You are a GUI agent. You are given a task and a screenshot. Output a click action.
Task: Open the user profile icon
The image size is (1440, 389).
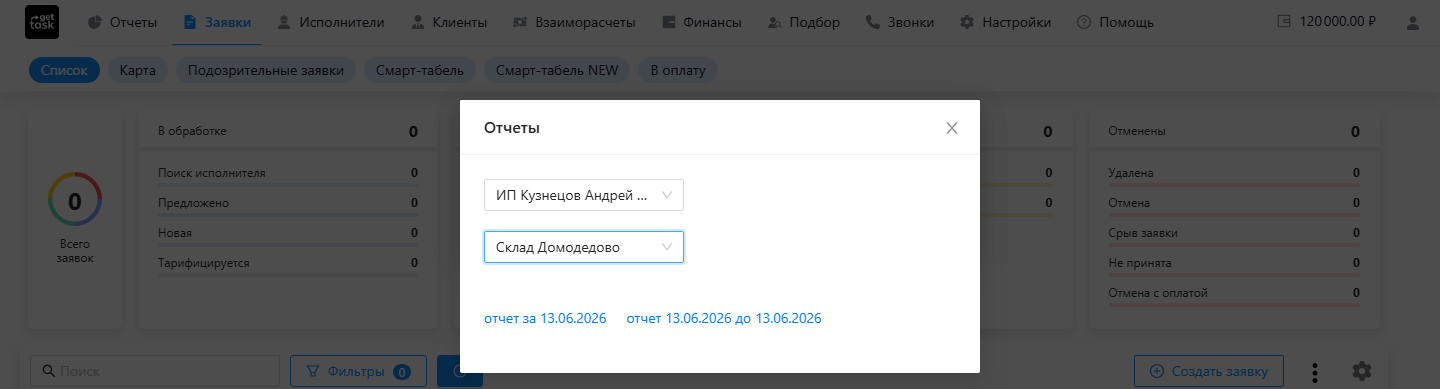1412,22
